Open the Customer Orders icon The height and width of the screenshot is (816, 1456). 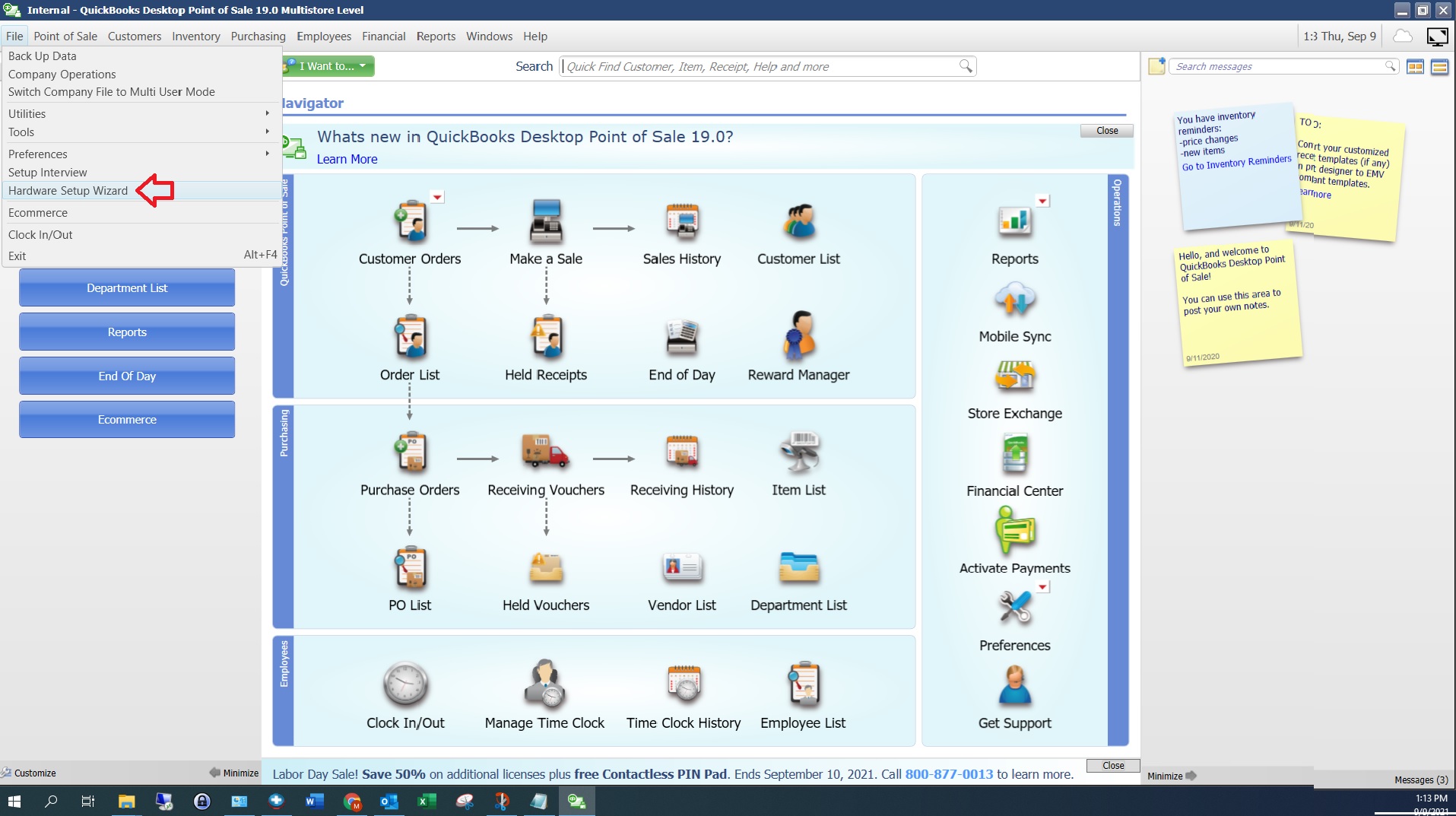coord(410,221)
